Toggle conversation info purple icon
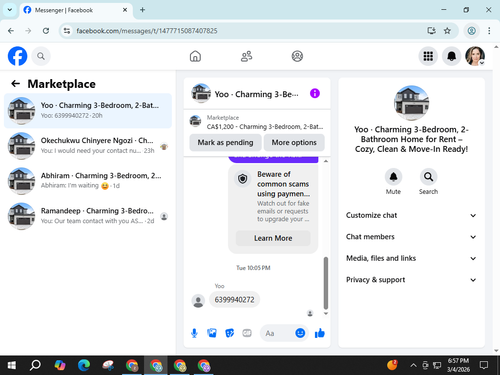 [x=315, y=93]
